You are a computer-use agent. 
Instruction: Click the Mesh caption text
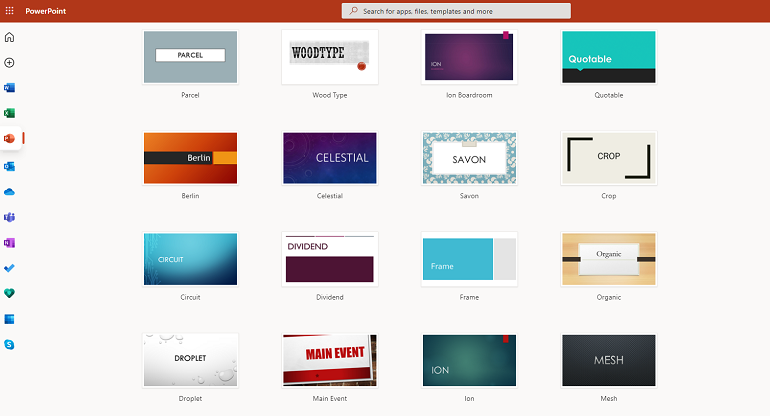609,398
